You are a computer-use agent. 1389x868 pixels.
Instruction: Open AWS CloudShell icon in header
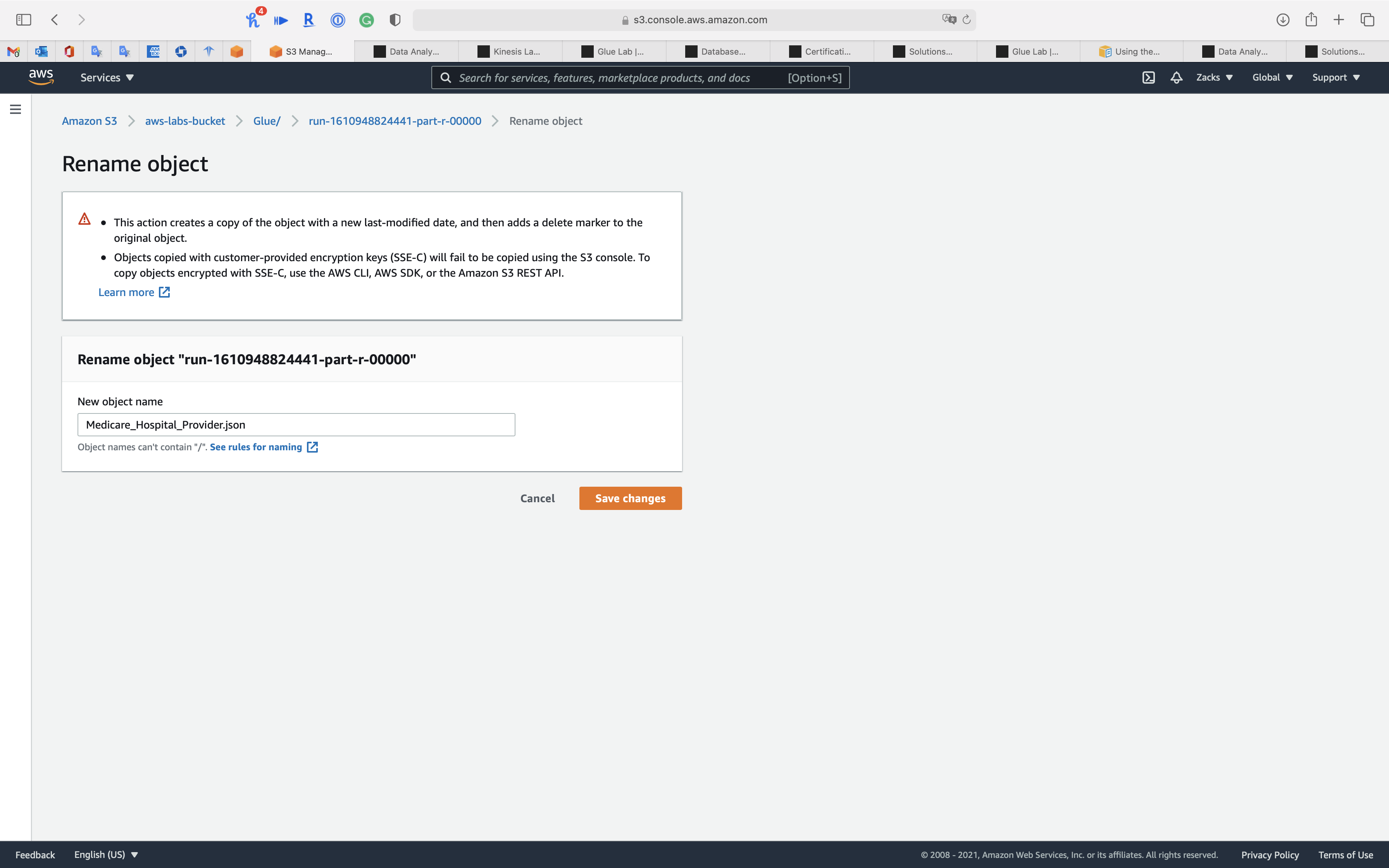click(x=1148, y=77)
